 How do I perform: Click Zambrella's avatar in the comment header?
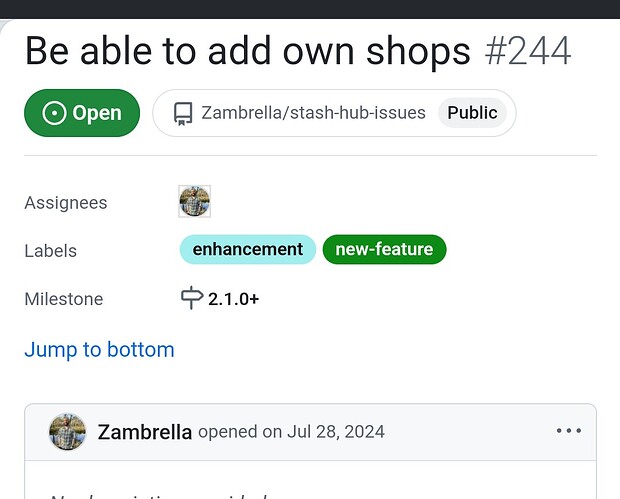(67, 432)
